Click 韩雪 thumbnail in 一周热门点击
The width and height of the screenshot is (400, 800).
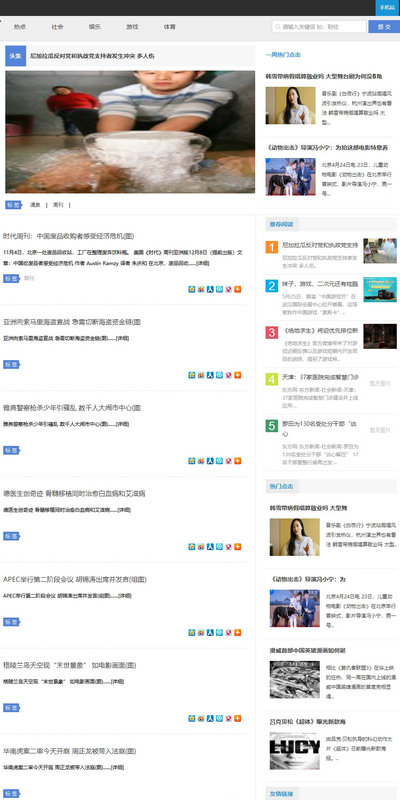tap(290, 105)
